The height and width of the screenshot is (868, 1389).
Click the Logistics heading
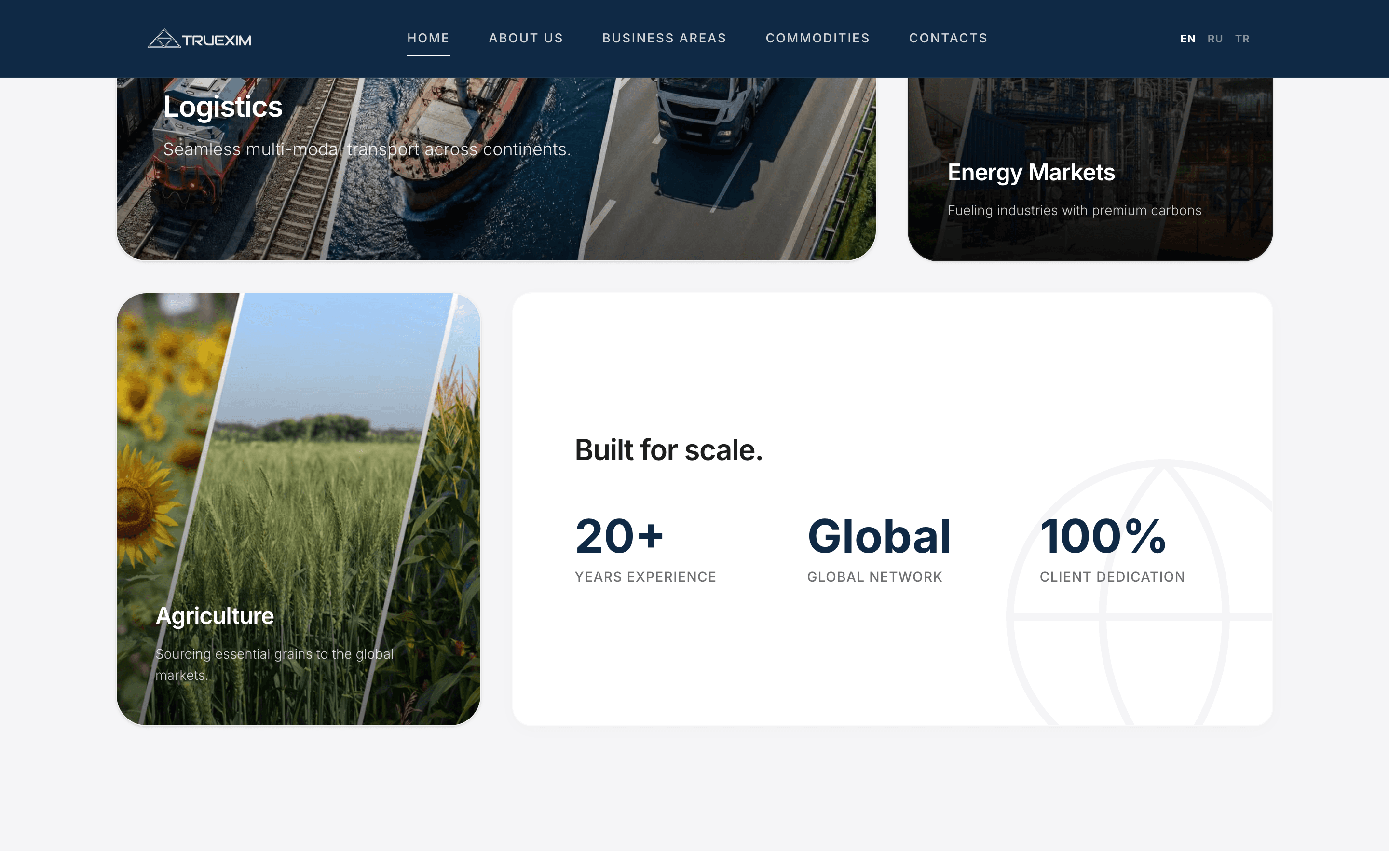click(223, 107)
